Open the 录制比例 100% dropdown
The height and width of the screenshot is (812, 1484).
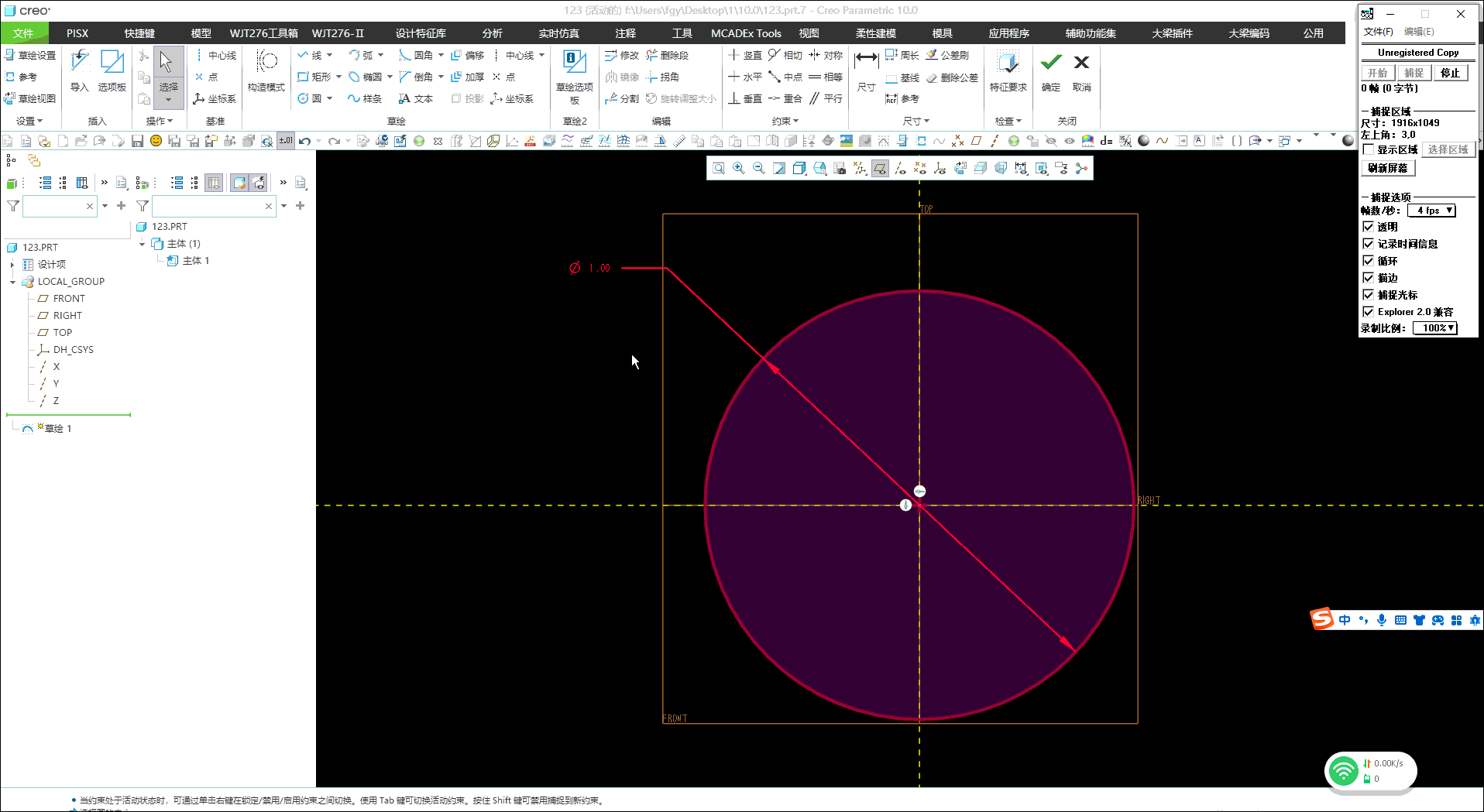point(1435,328)
